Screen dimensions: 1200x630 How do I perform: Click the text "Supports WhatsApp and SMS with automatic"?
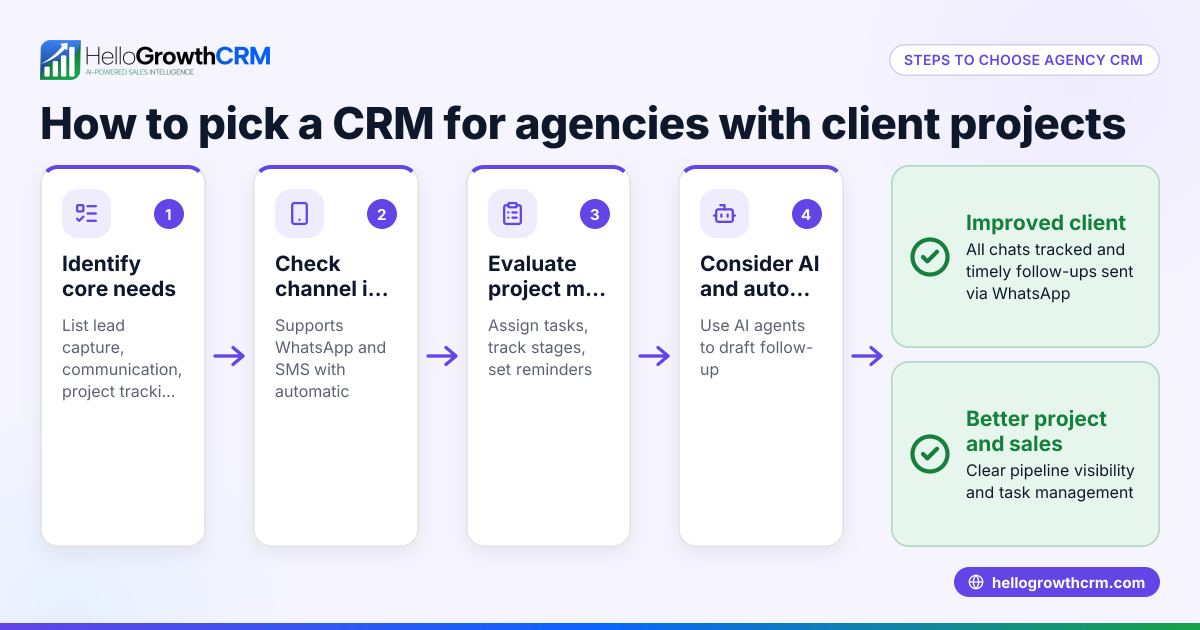[330, 358]
